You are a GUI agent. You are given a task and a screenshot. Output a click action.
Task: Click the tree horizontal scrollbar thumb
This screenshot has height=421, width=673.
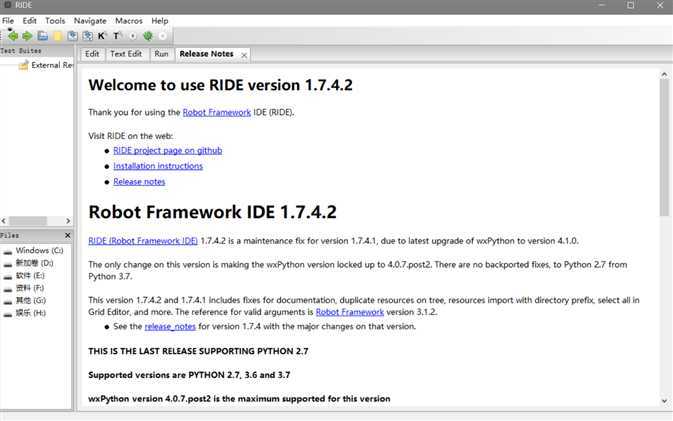28,221
